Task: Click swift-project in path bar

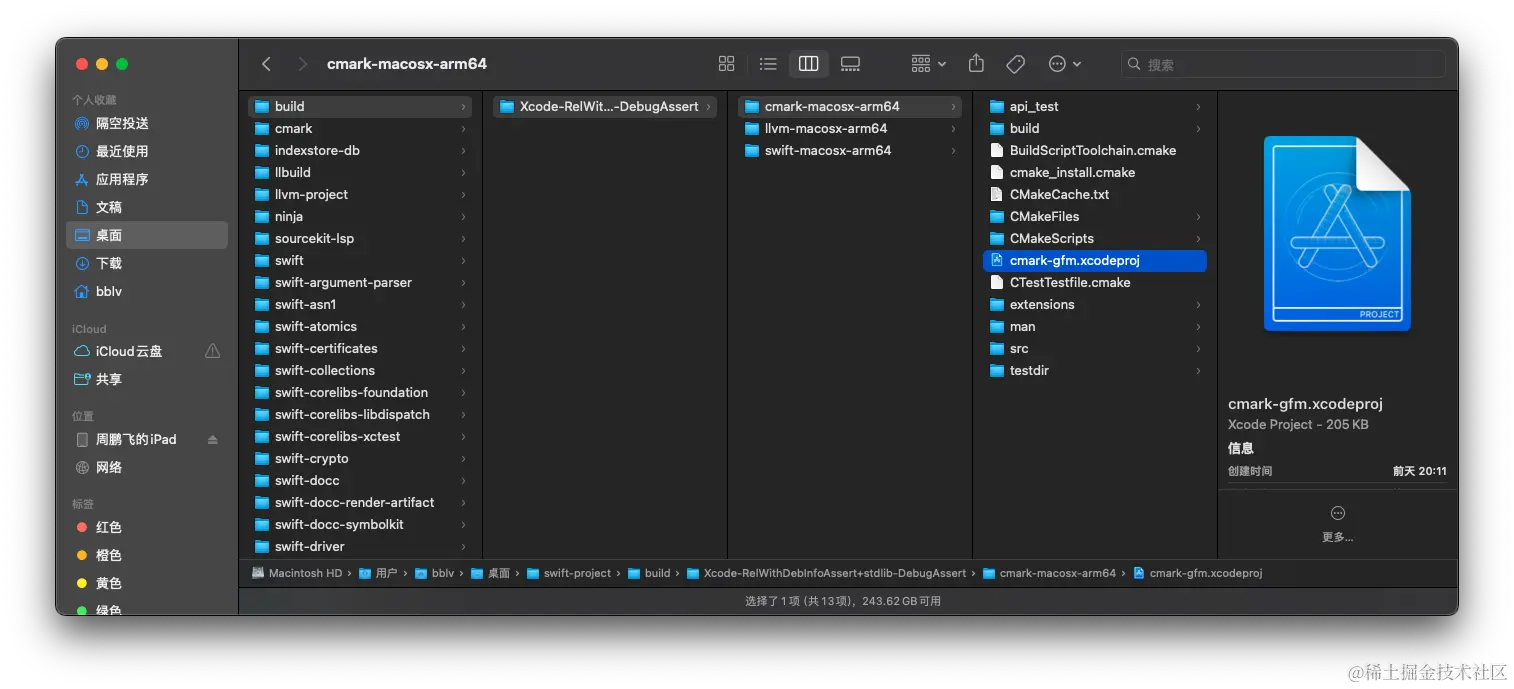Action: point(569,573)
